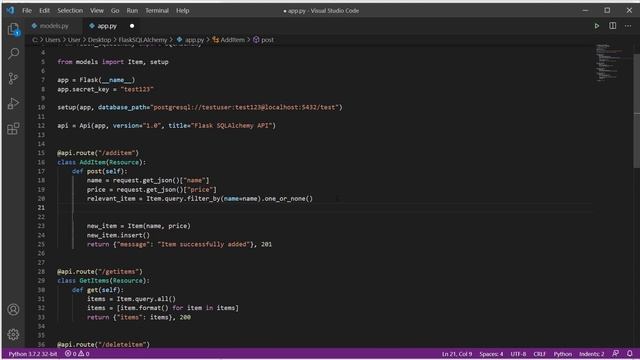The height and width of the screenshot is (360, 640).
Task: Open the View menu
Action: pos(97,11)
